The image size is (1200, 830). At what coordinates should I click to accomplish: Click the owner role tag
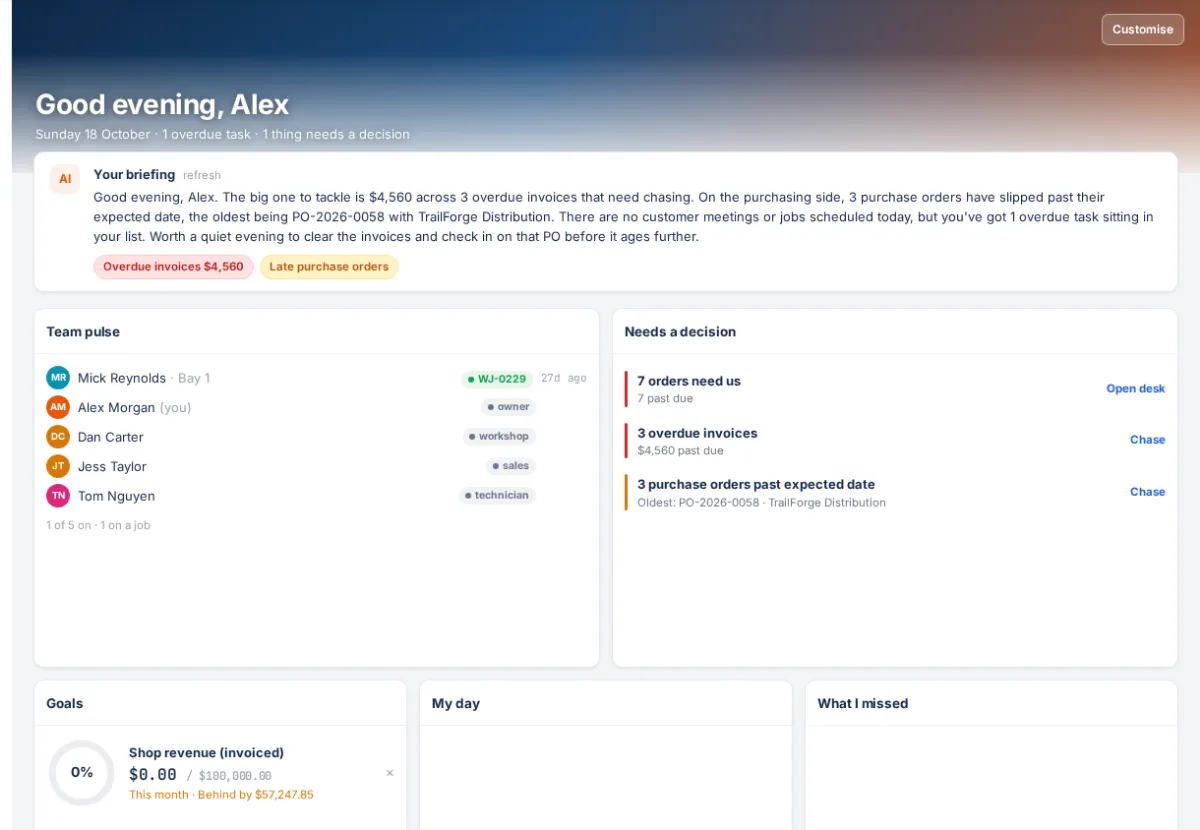click(x=508, y=407)
